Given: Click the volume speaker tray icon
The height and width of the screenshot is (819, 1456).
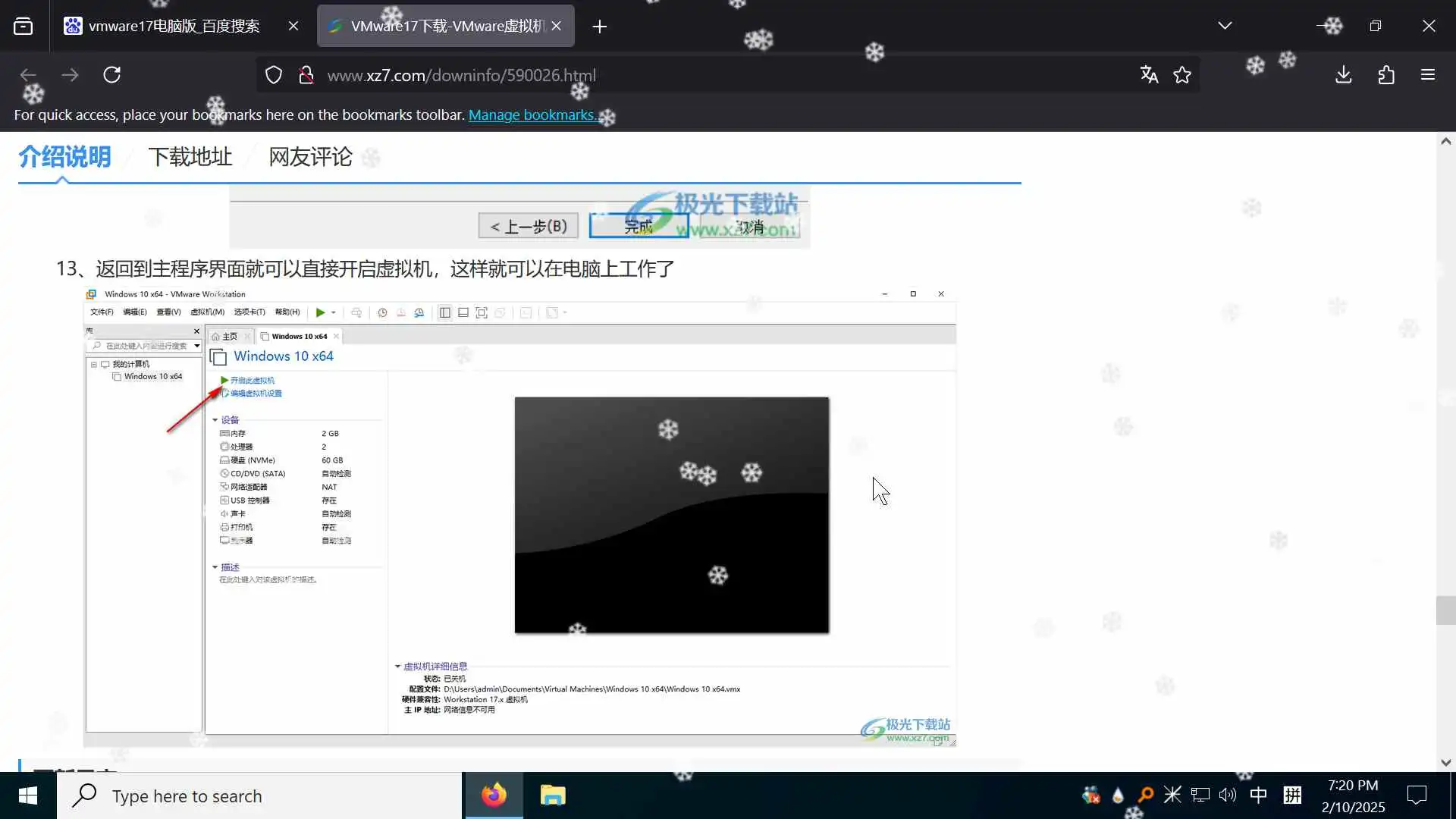Looking at the screenshot, I should coord(1228,795).
